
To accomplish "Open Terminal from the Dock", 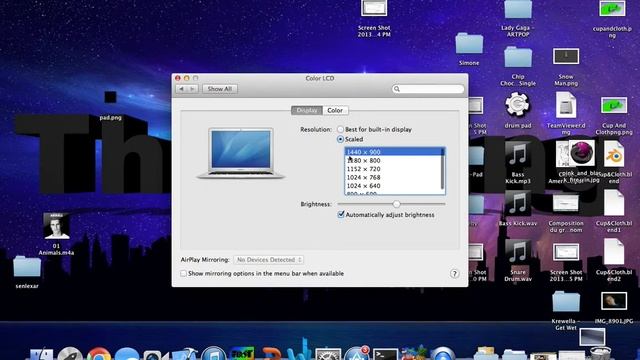I will click(x=385, y=354).
